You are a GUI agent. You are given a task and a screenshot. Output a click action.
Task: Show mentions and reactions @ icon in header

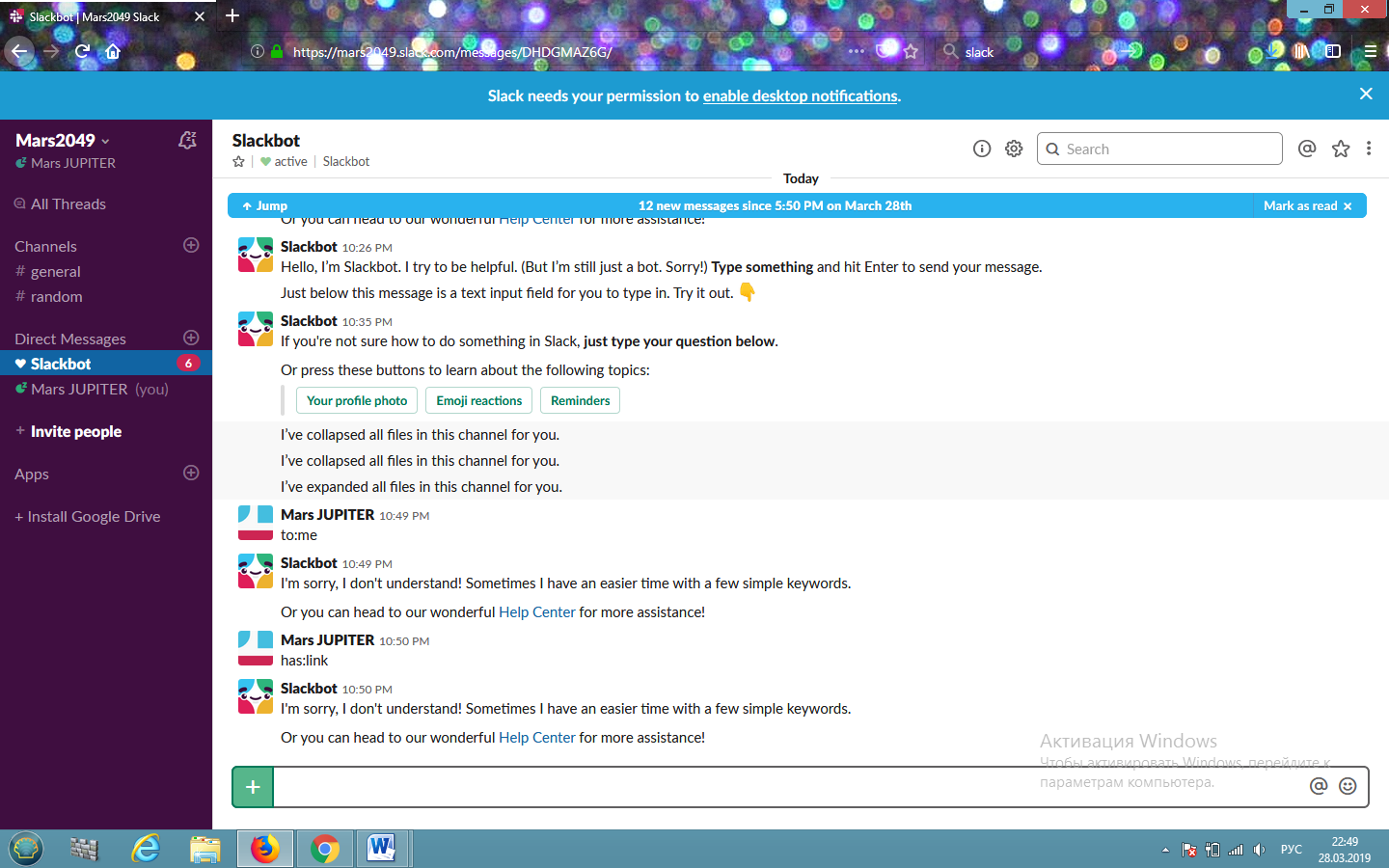tap(1307, 149)
